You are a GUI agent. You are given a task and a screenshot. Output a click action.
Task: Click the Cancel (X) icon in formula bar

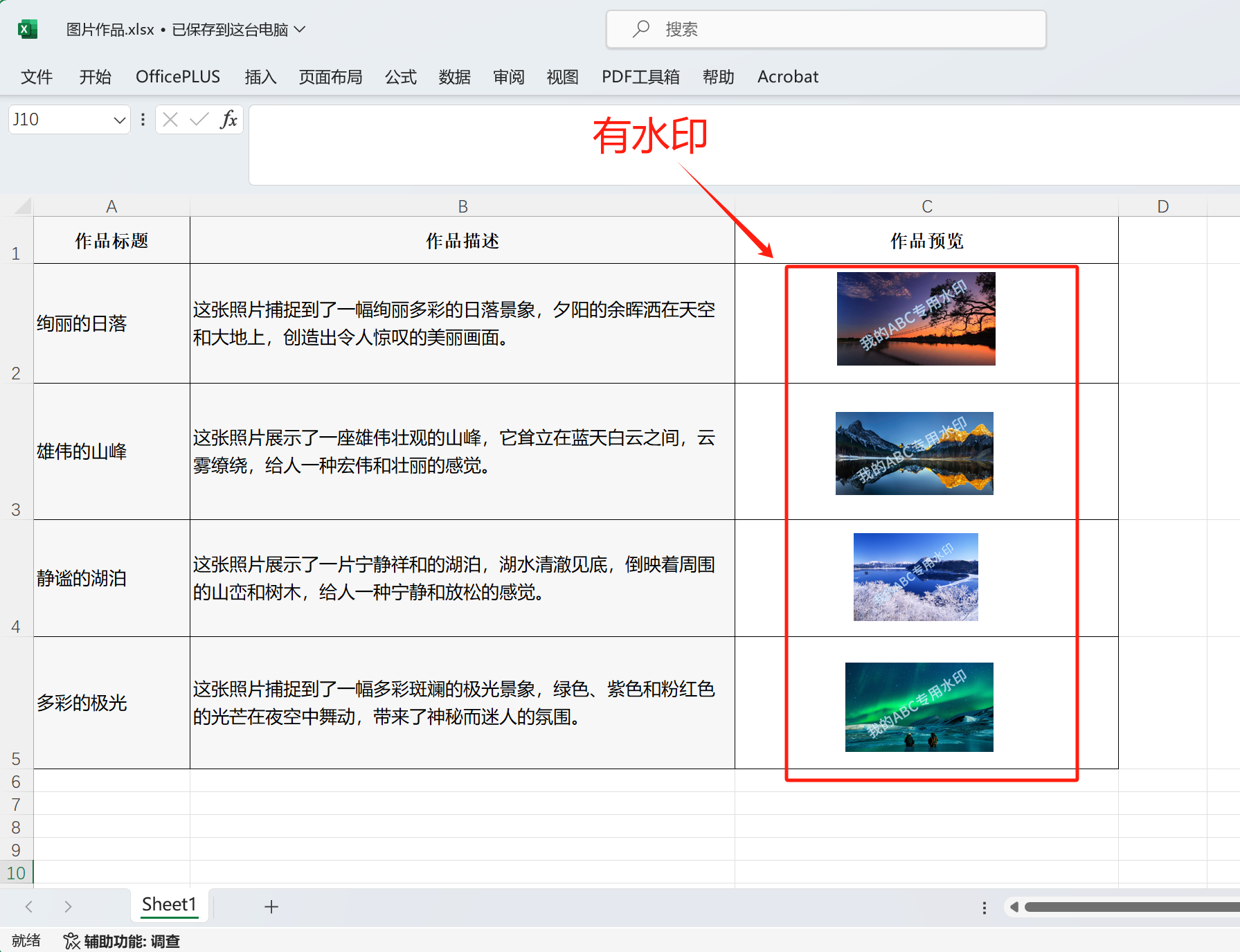tap(169, 119)
